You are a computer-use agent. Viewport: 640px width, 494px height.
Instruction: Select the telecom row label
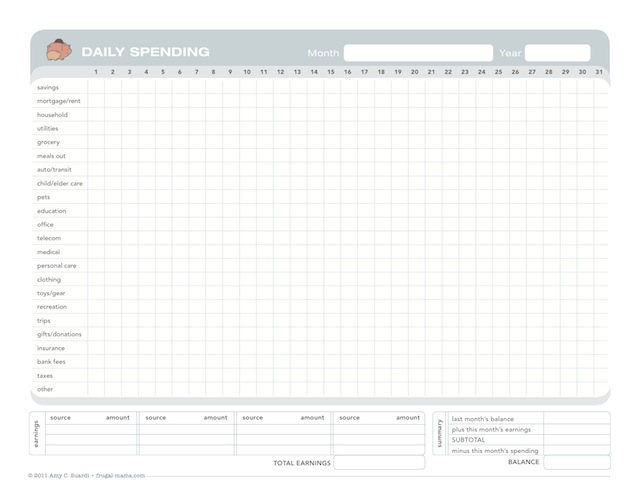pos(49,238)
